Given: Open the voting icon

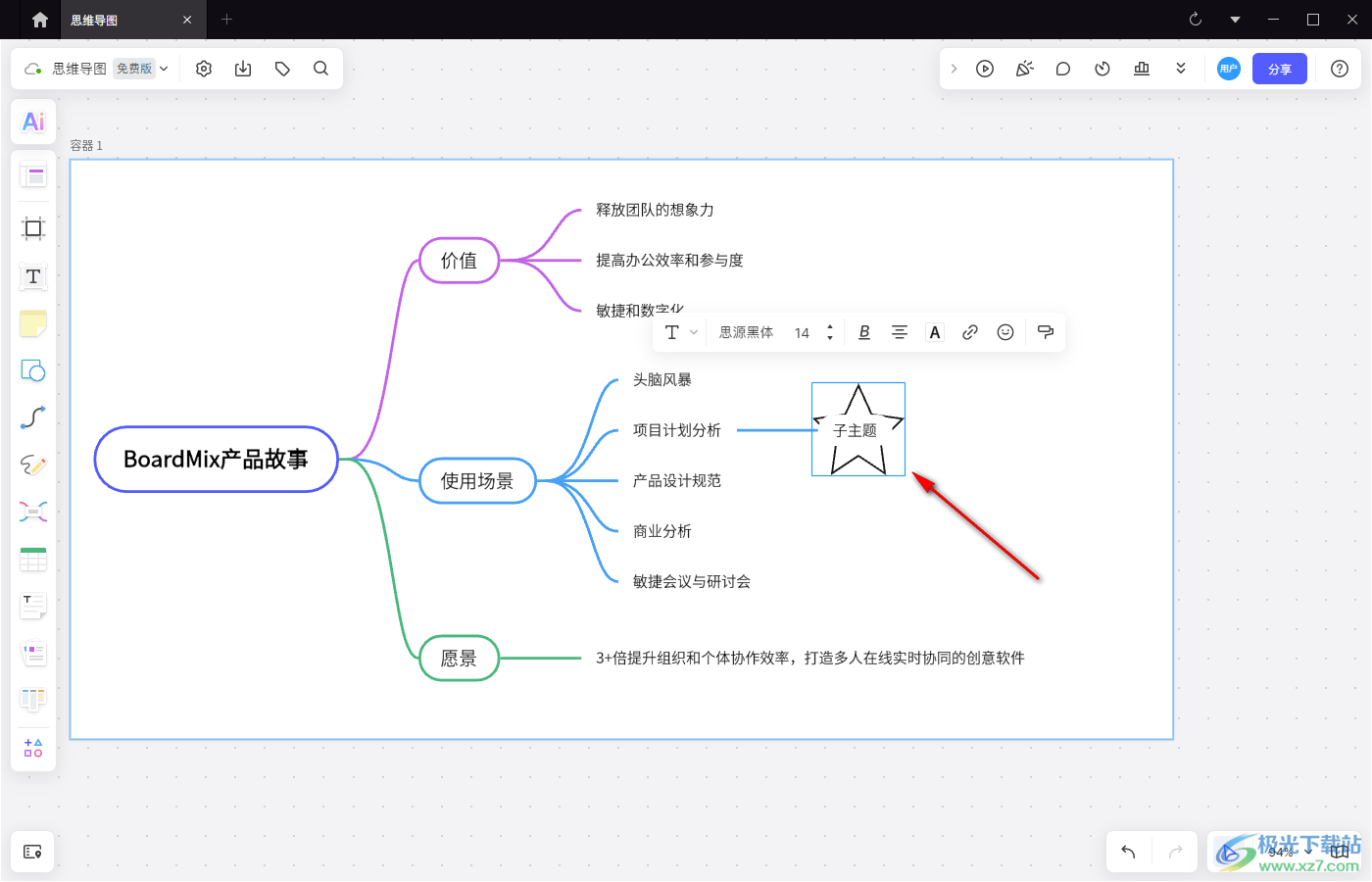Looking at the screenshot, I should 1142,69.
